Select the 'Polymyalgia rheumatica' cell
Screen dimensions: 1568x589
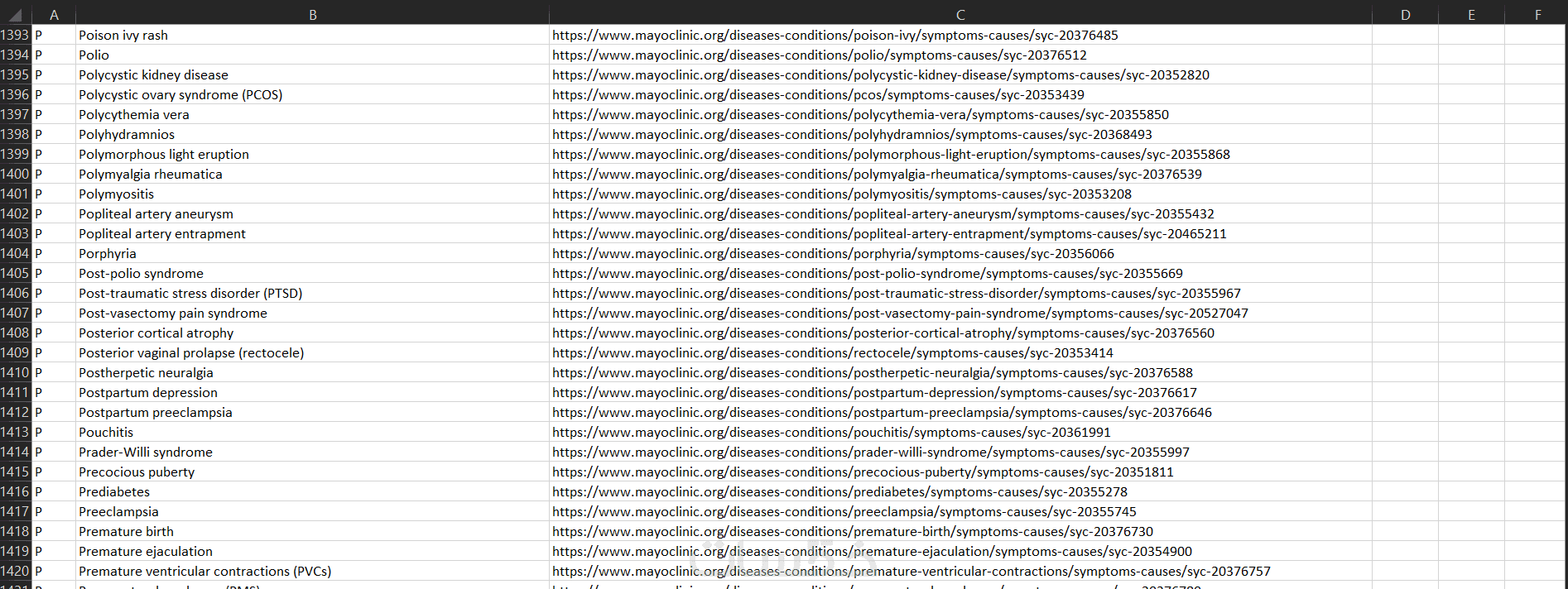click(312, 174)
